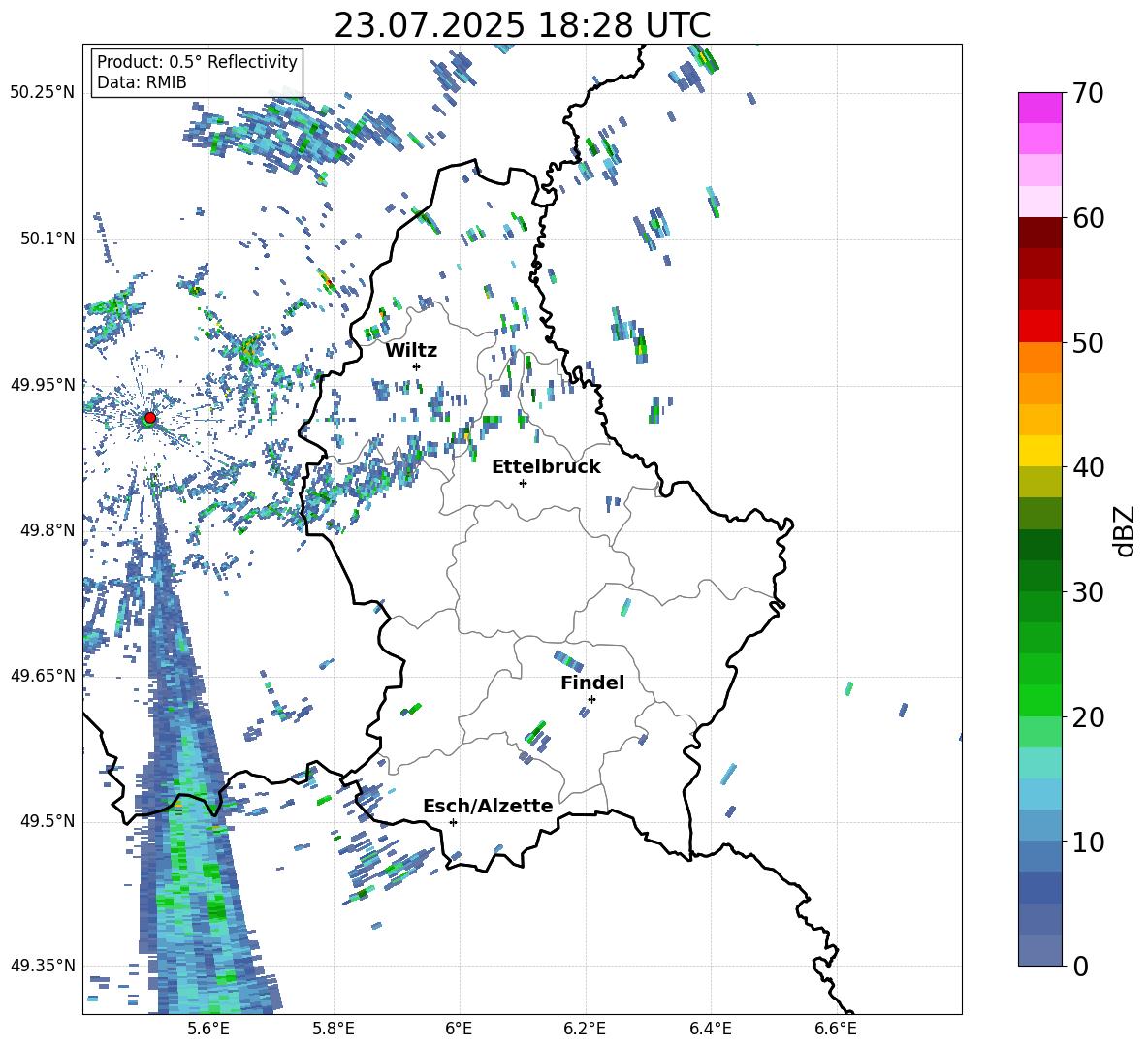The width and height of the screenshot is (1148, 1048).
Task: Click the Ettelbruck station cross marker
Action: pyautogui.click(x=523, y=483)
